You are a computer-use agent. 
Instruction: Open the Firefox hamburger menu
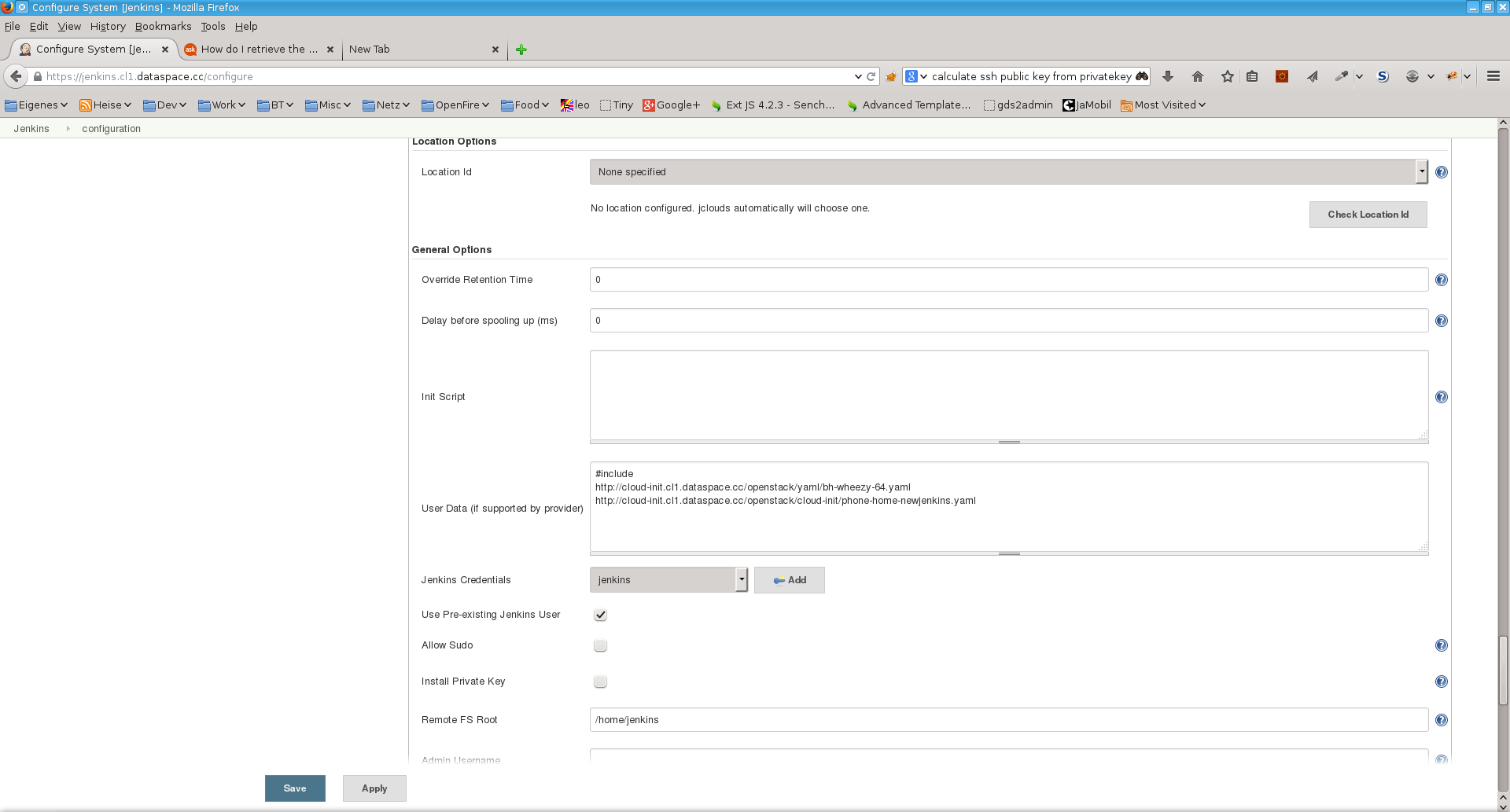(1493, 76)
